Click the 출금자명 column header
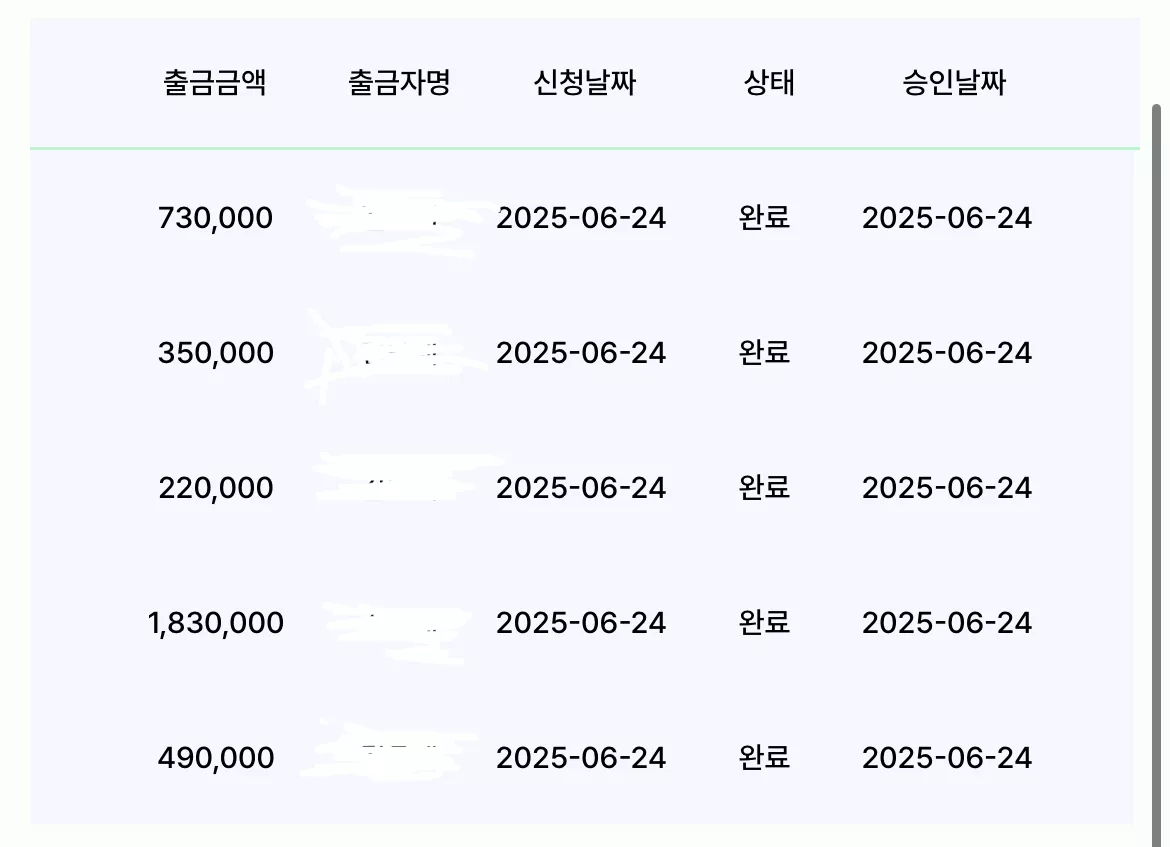 pyautogui.click(x=399, y=82)
